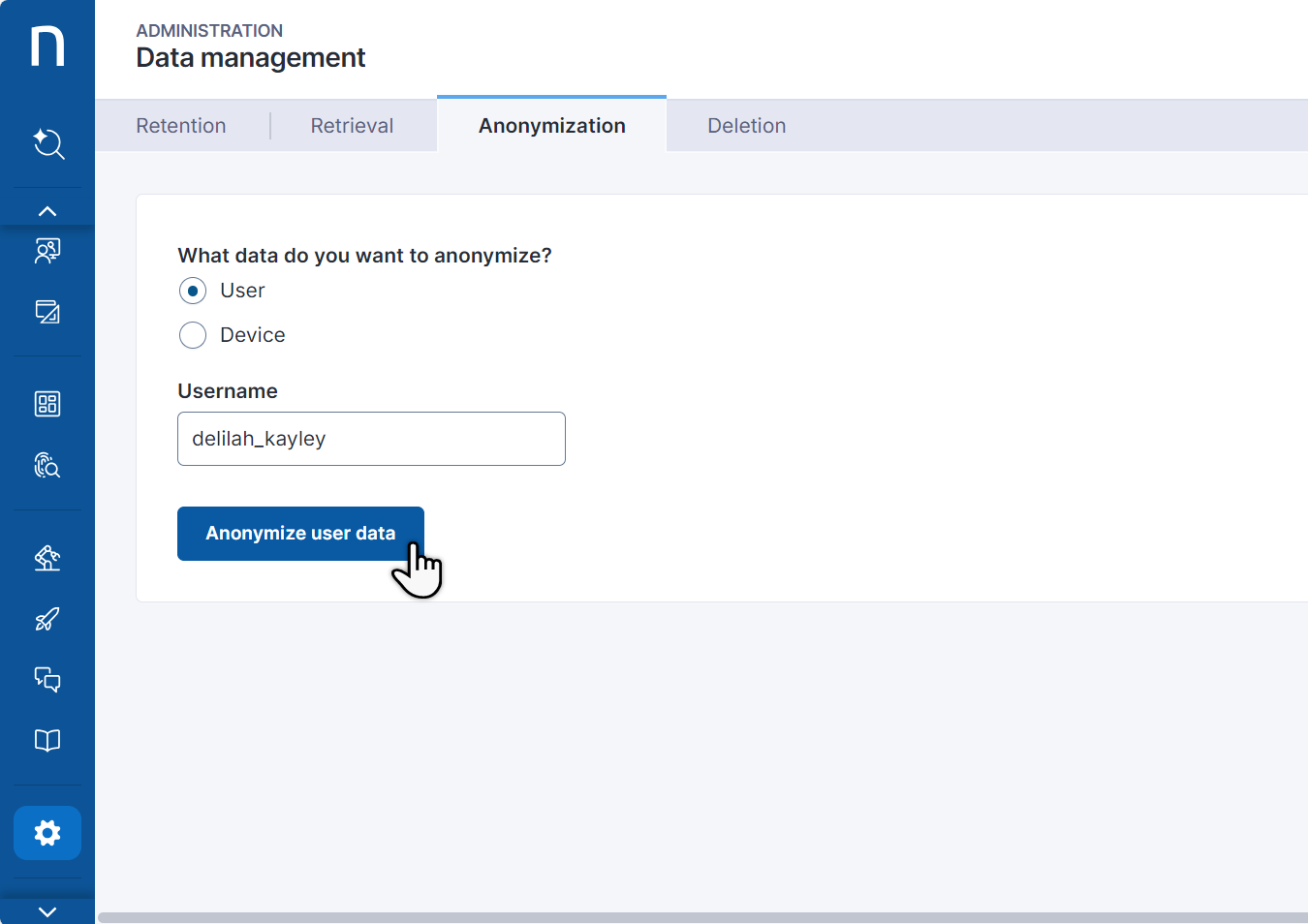Image resolution: width=1308 pixels, height=924 pixels.
Task: Switch to the Retention tab
Action: click(x=181, y=126)
